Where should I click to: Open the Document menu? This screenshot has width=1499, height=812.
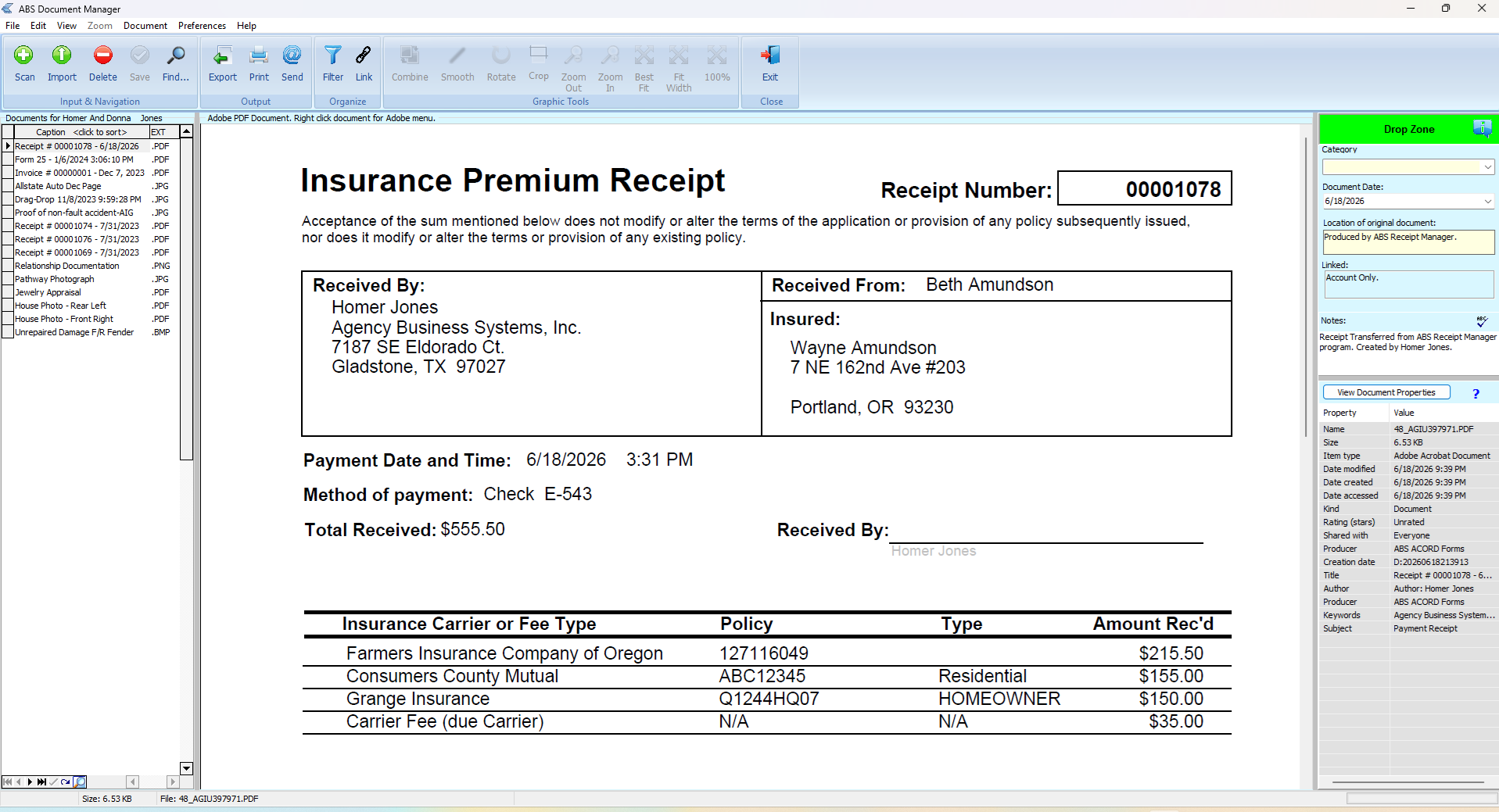pyautogui.click(x=145, y=26)
